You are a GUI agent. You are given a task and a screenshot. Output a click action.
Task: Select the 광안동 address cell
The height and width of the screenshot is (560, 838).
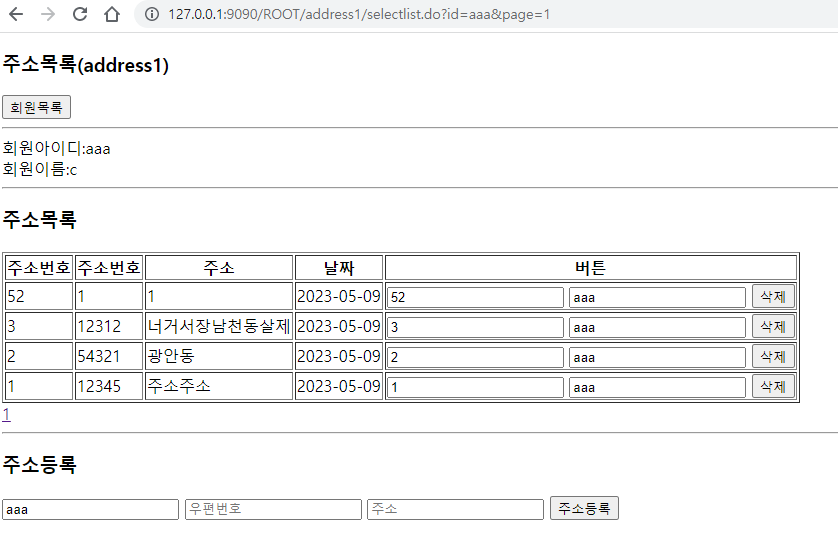[x=219, y=356]
